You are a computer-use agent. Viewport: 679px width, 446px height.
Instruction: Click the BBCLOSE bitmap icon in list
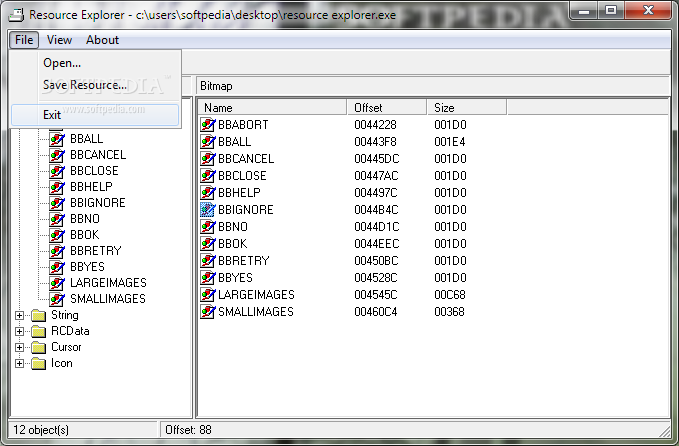tap(208, 175)
